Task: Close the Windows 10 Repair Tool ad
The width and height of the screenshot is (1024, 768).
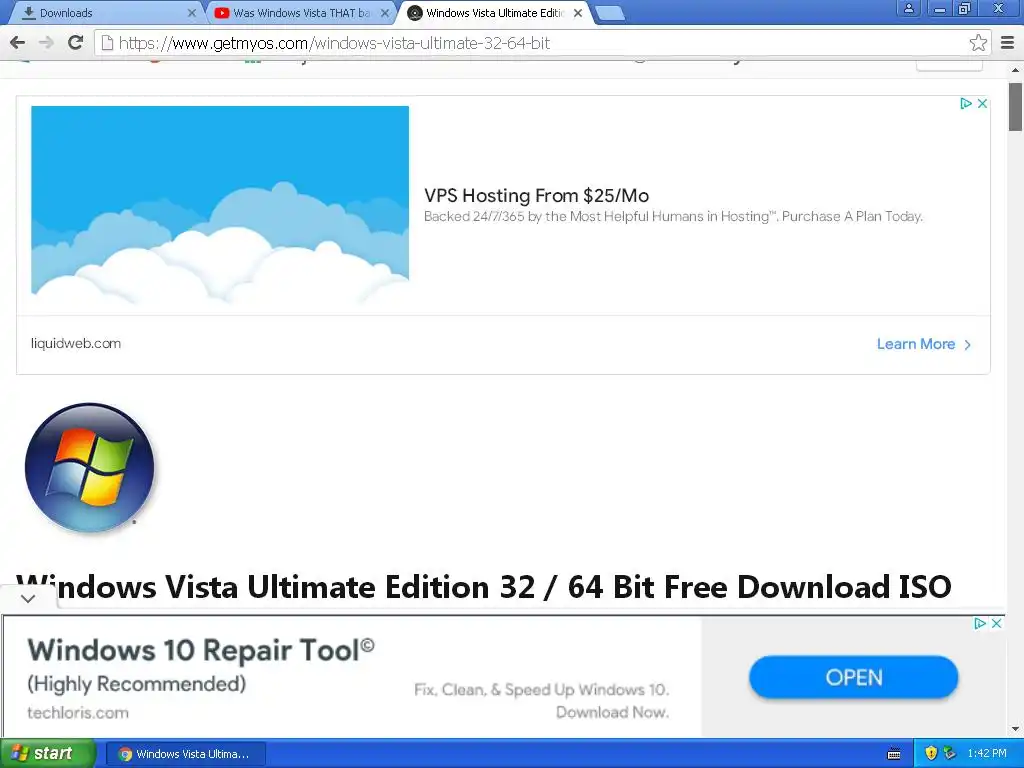Action: coord(997,624)
